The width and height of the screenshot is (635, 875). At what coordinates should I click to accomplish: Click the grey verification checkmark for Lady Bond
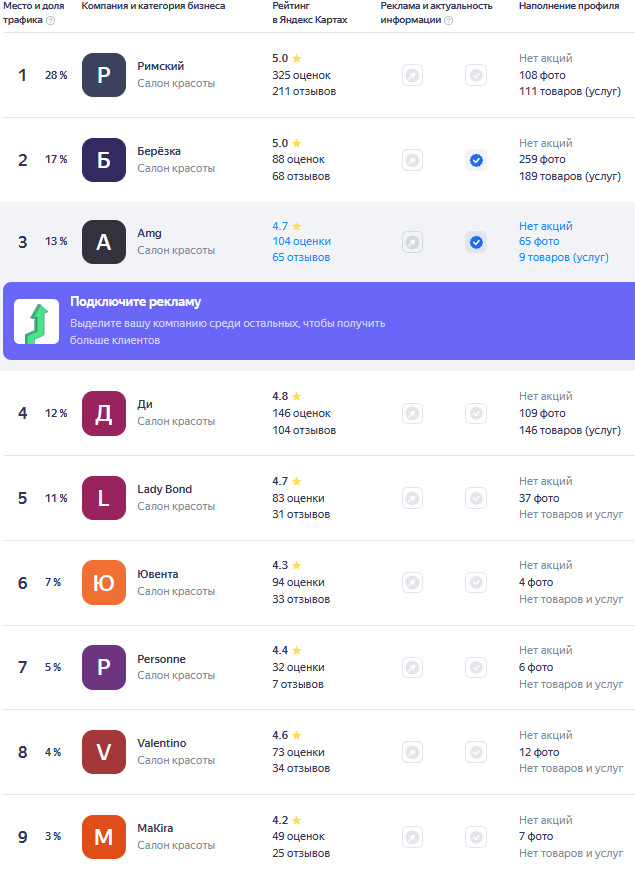[x=476, y=498]
